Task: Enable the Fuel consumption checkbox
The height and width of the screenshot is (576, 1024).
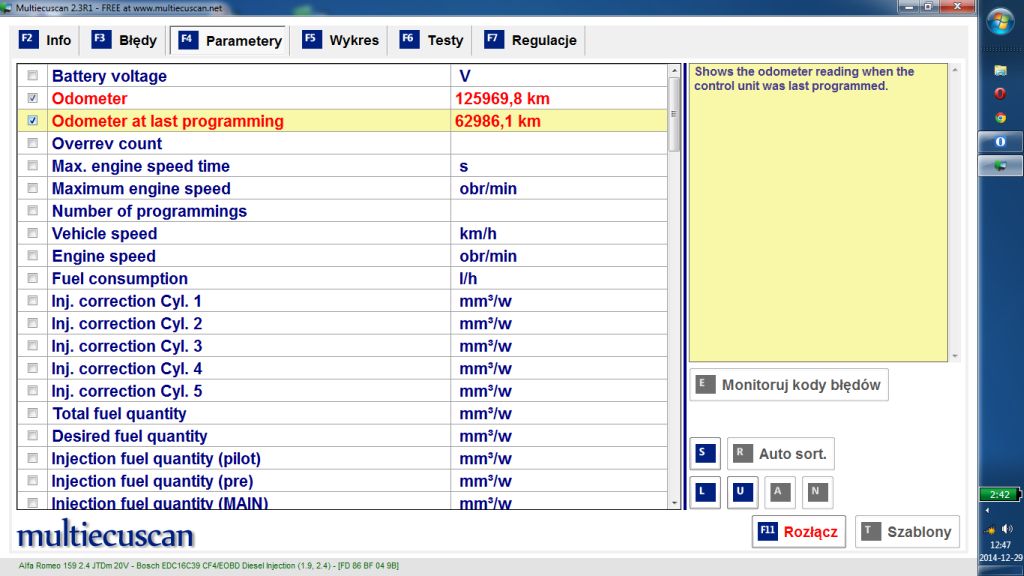Action: click(33, 278)
